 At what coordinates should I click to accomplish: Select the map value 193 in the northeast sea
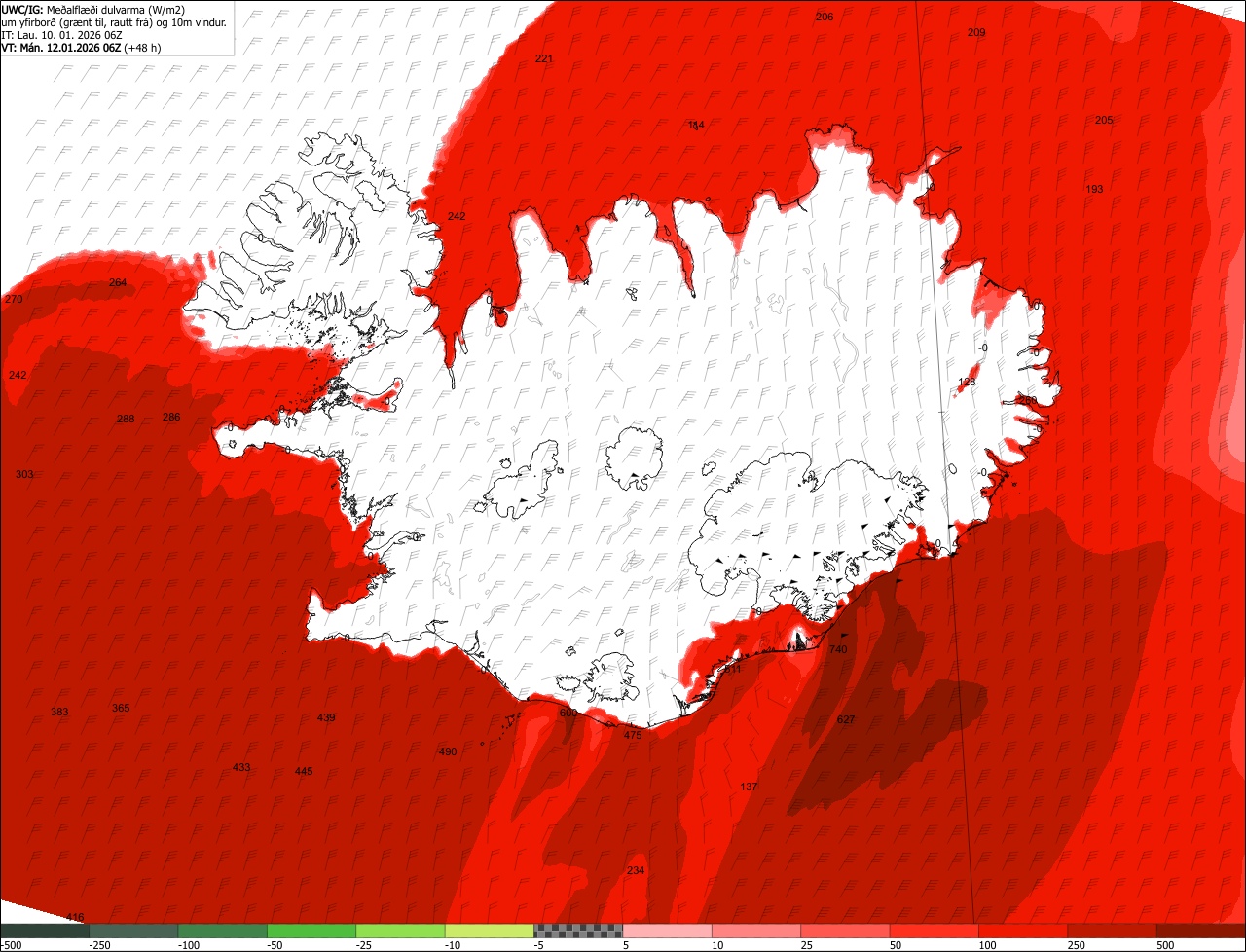coord(1094,189)
